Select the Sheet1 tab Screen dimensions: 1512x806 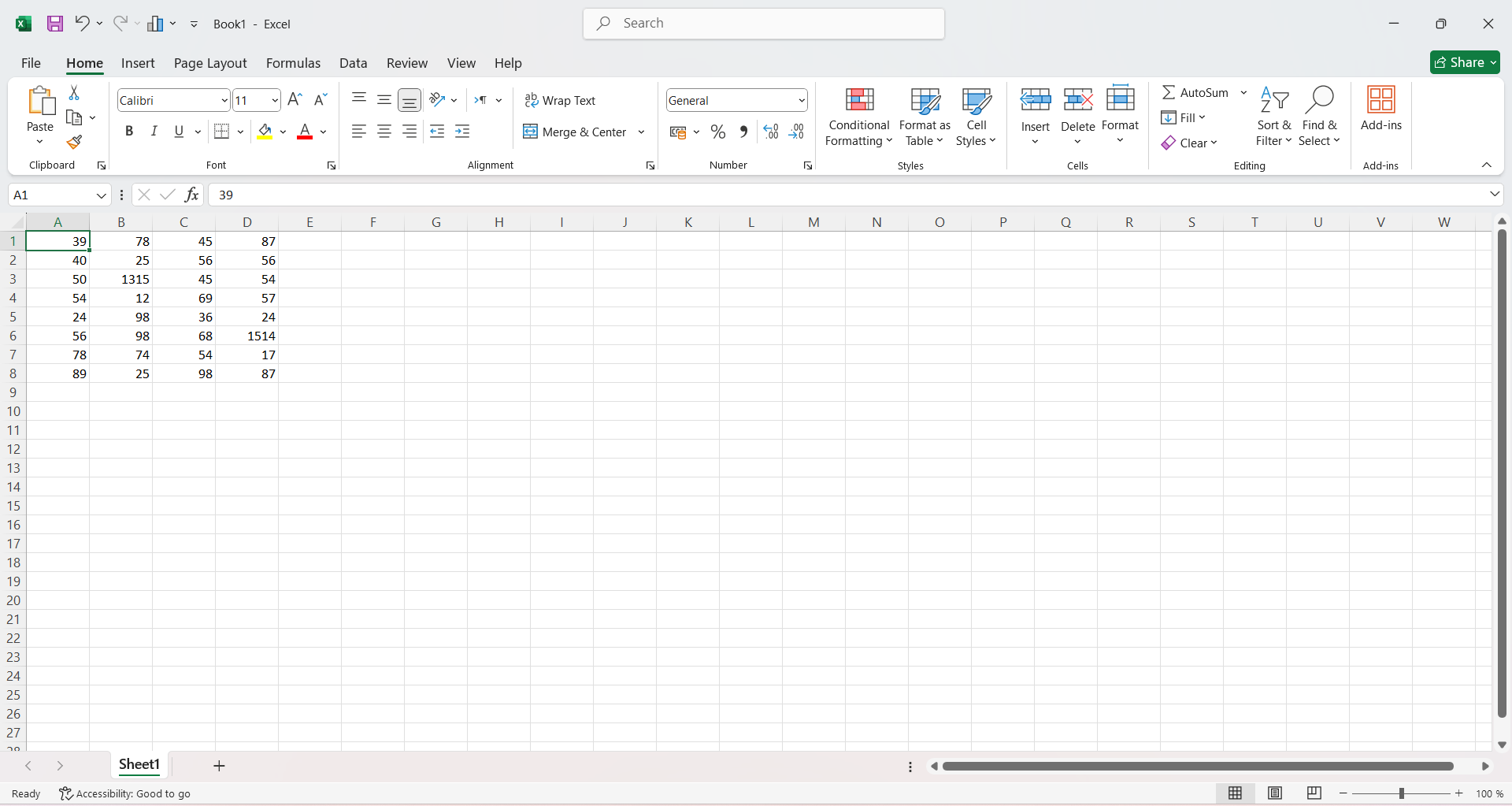pyautogui.click(x=139, y=764)
